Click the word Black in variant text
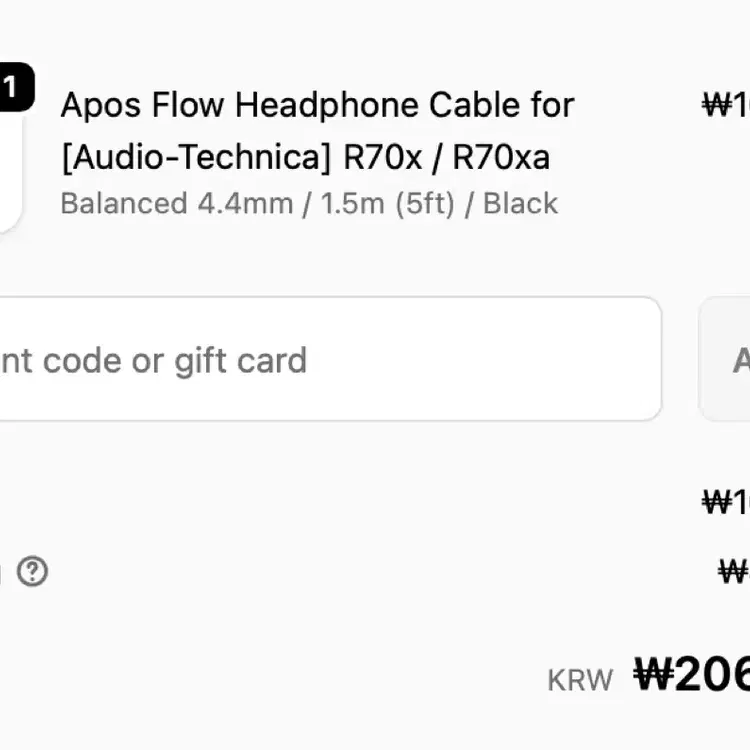Viewport: 750px width, 750px height. [x=520, y=203]
